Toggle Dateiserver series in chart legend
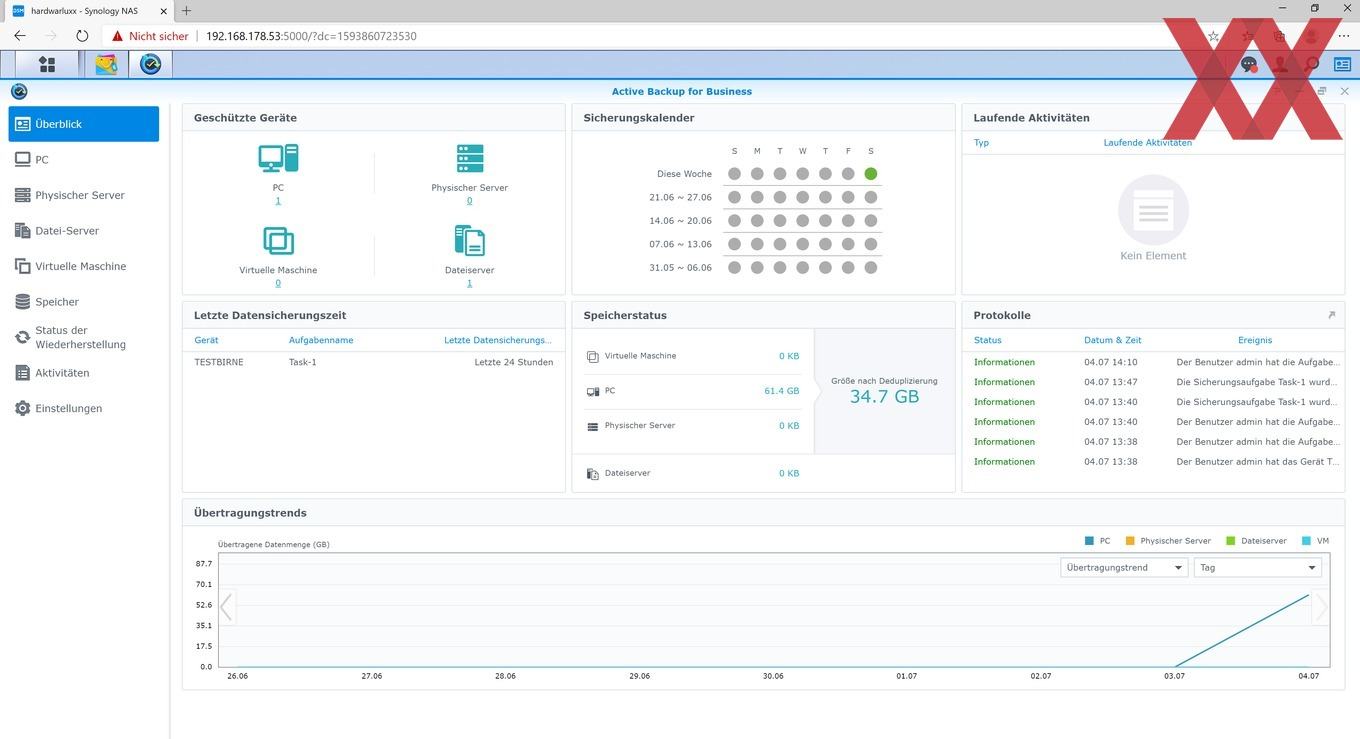Screen dimensions: 1360x739 pyautogui.click(x=1257, y=541)
